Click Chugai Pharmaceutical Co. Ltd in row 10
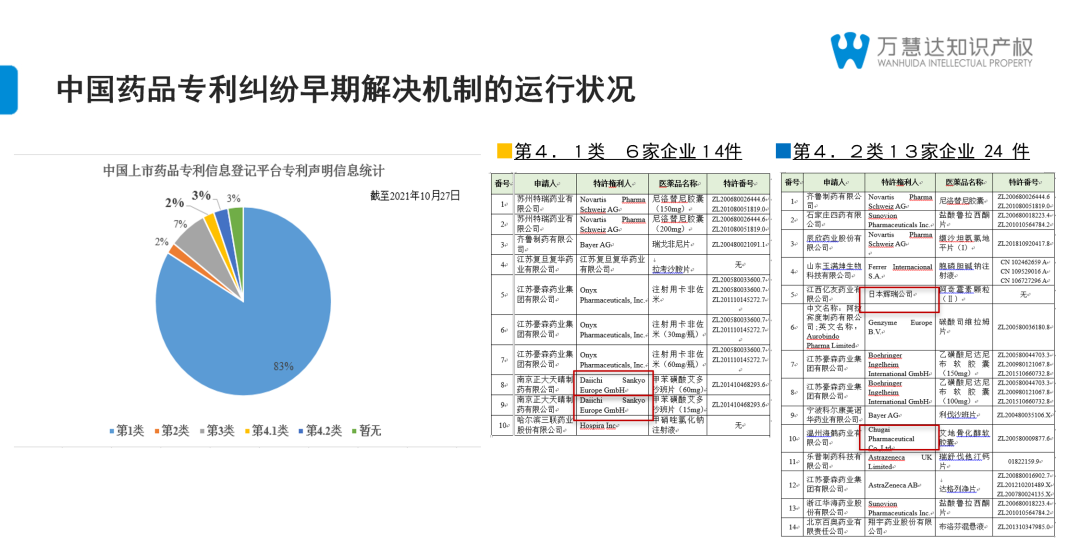 click(892, 439)
